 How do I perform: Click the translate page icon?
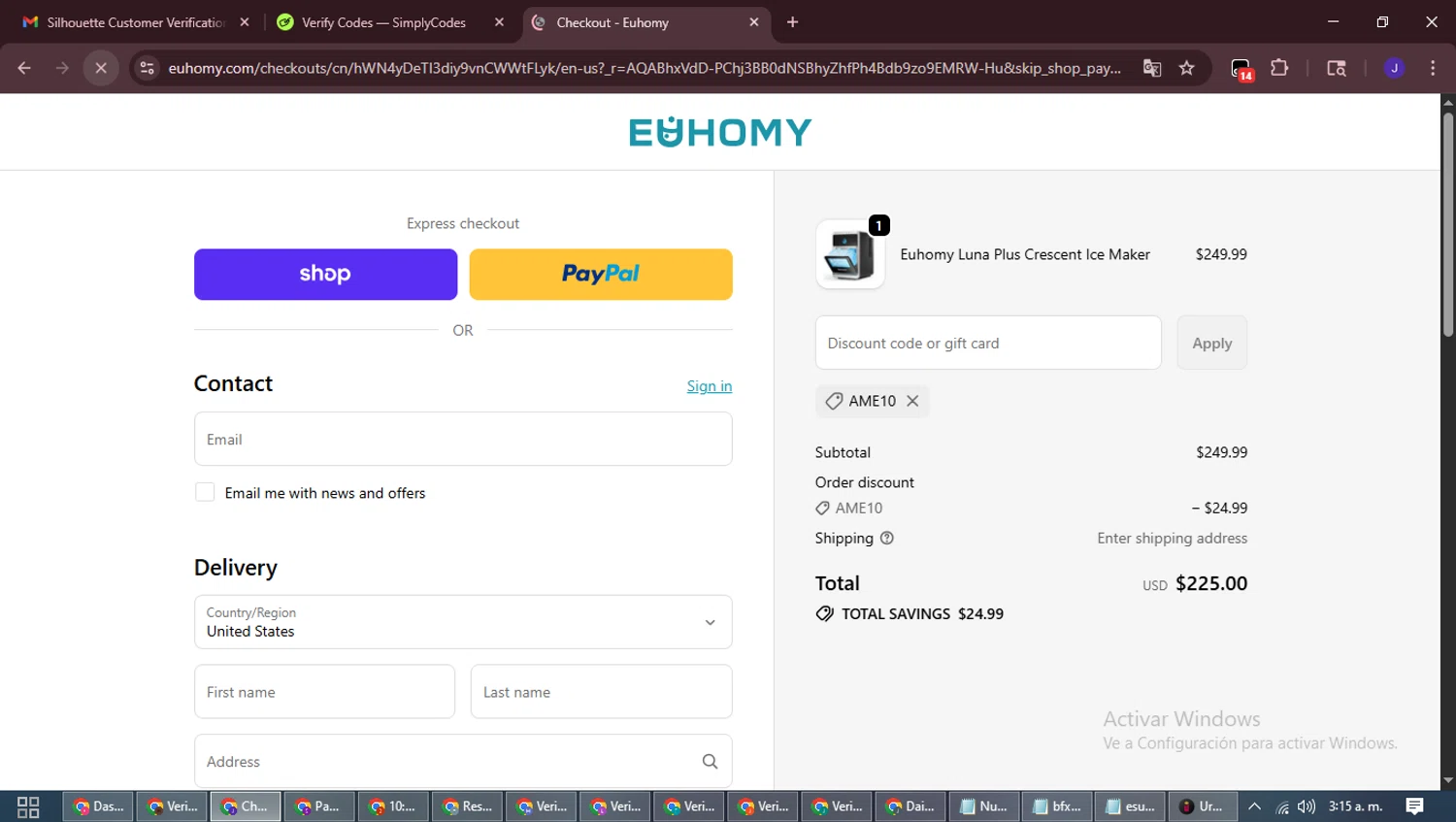1152,68
